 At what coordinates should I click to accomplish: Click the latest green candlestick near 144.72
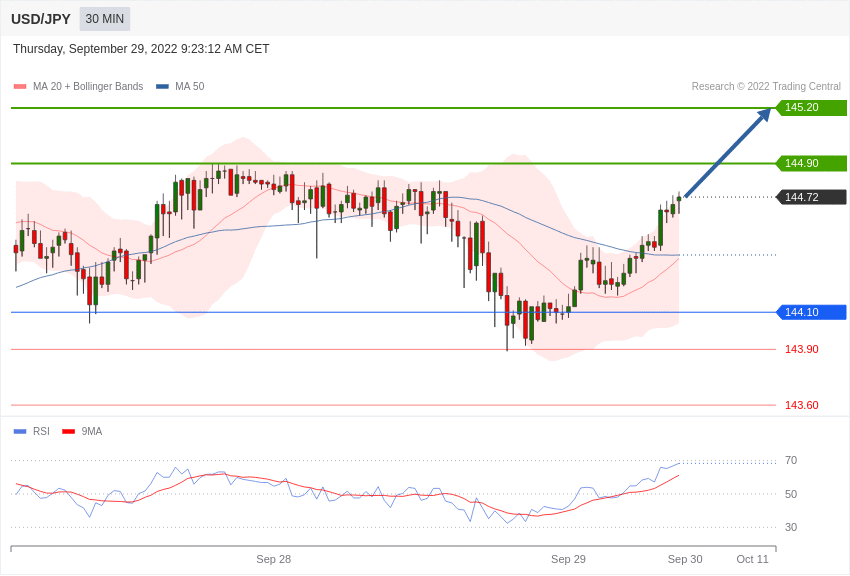(x=679, y=199)
